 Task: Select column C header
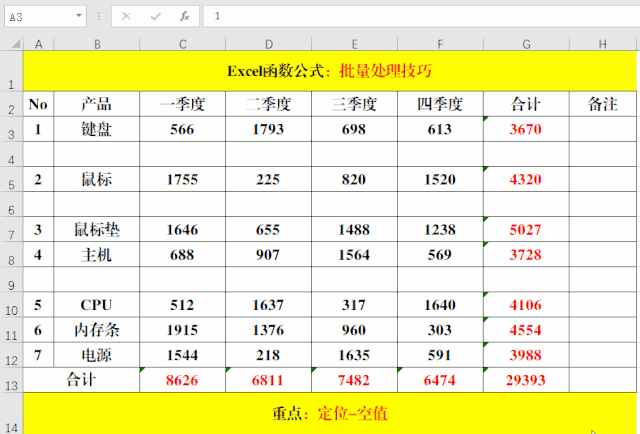tap(182, 43)
